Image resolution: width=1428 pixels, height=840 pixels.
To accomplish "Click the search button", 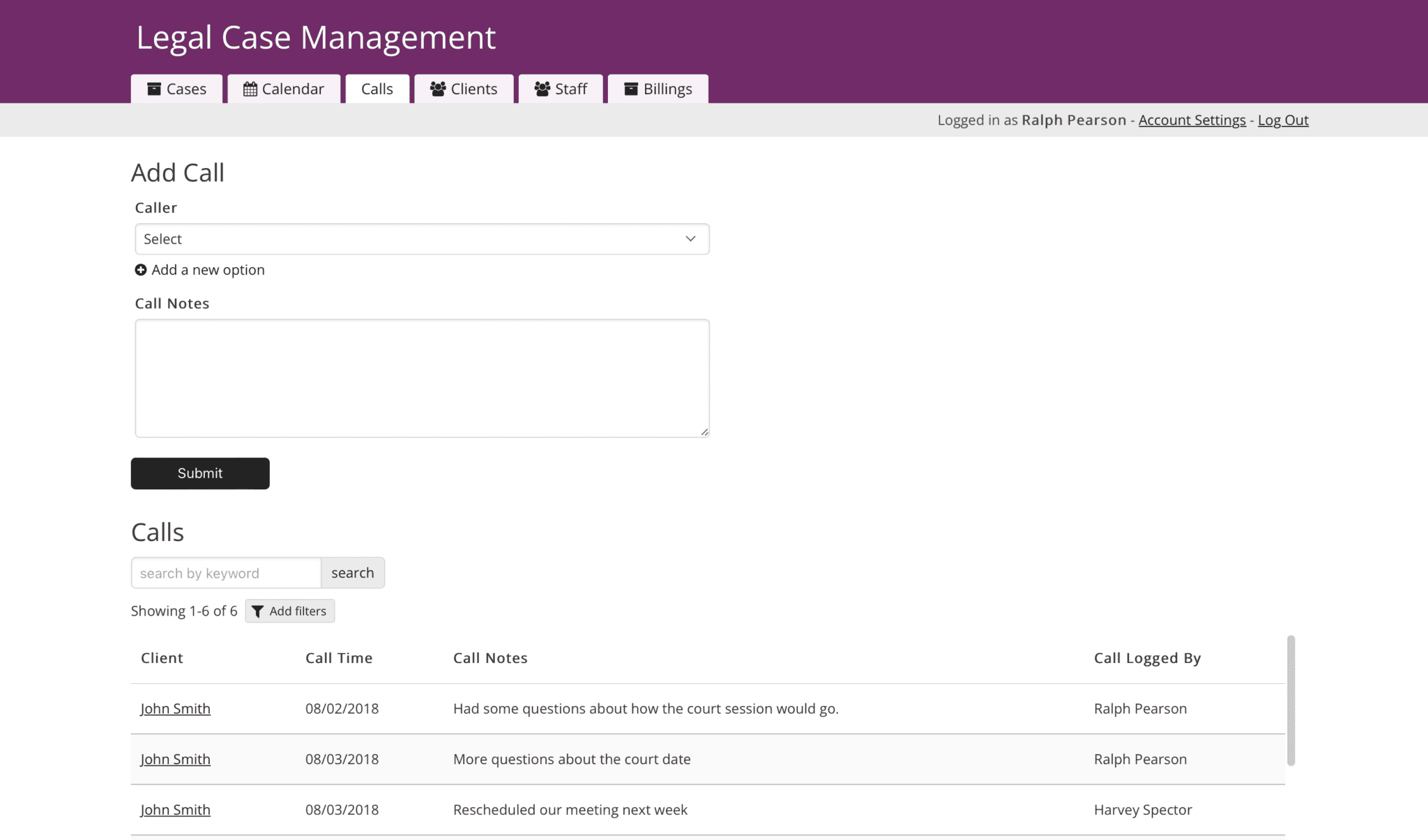I will click(353, 572).
